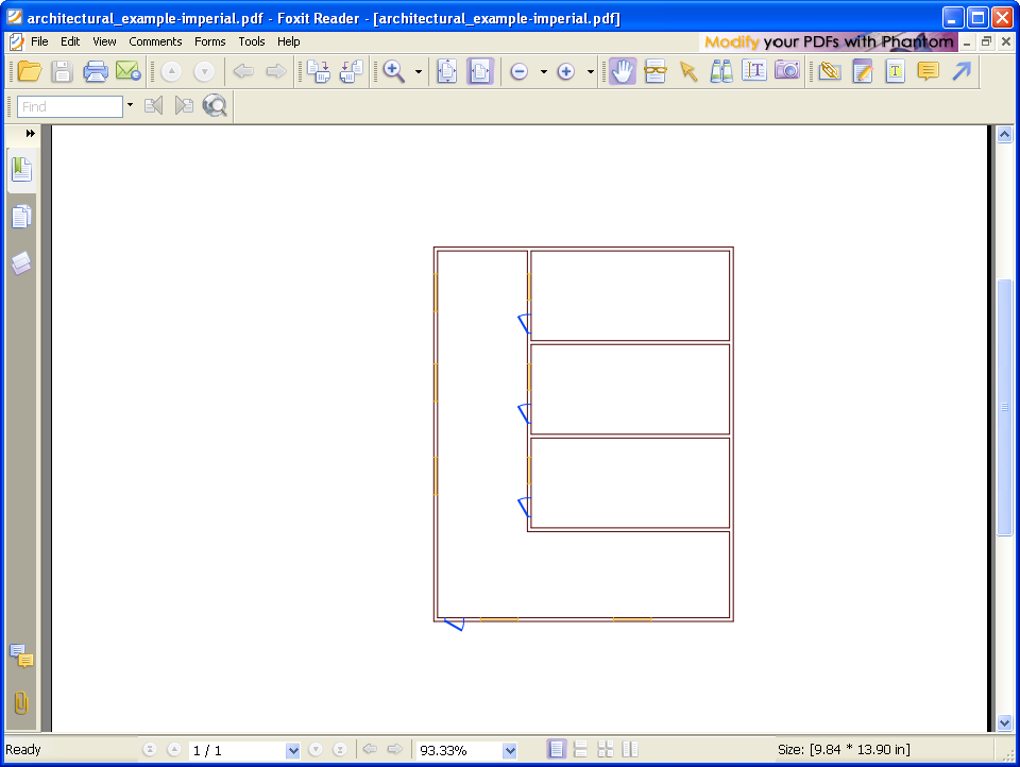1020x767 pixels.
Task: Expand the zoom percentage dropdown
Action: point(510,750)
